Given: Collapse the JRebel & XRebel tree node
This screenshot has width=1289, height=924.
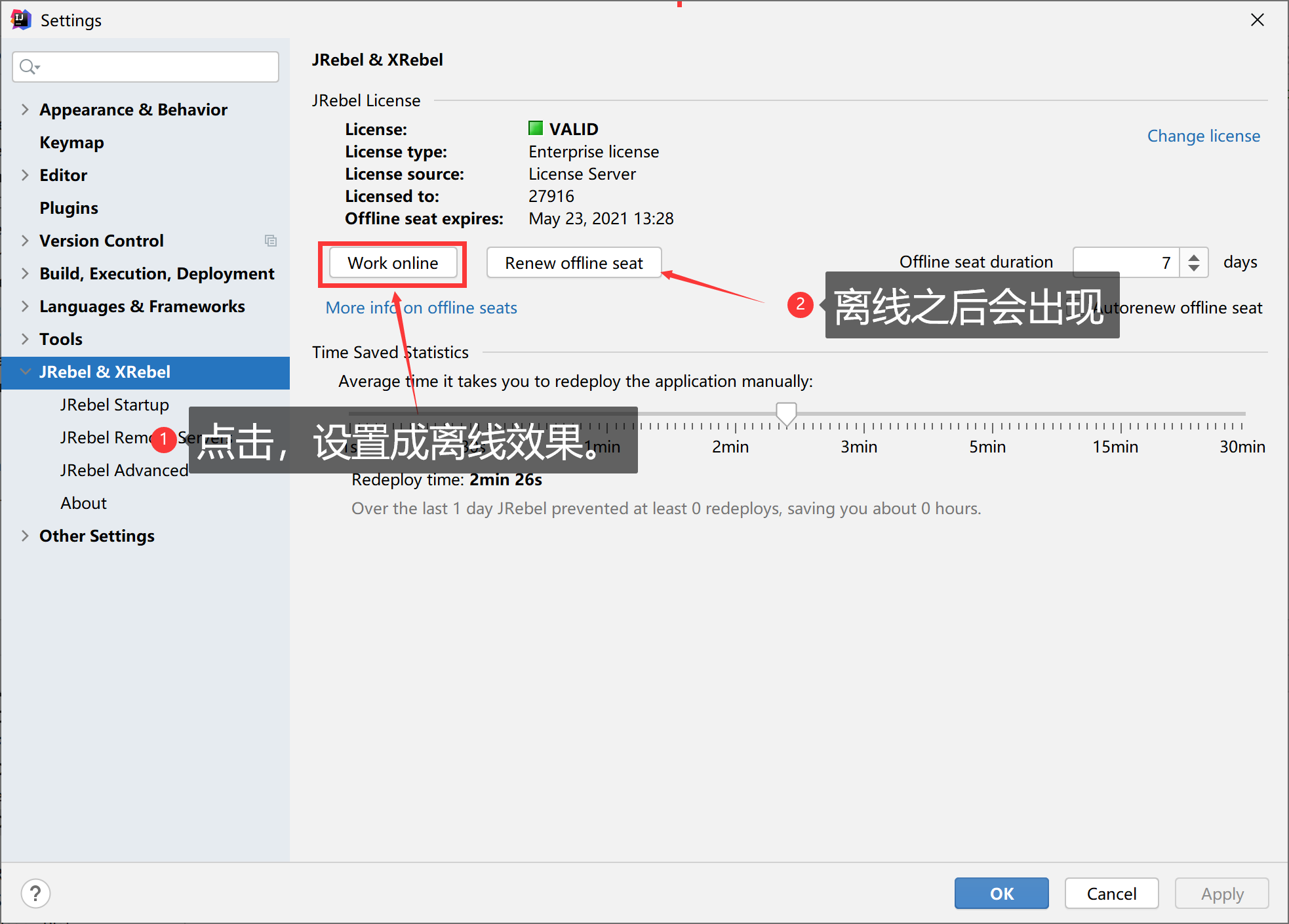Looking at the screenshot, I should 25,372.
